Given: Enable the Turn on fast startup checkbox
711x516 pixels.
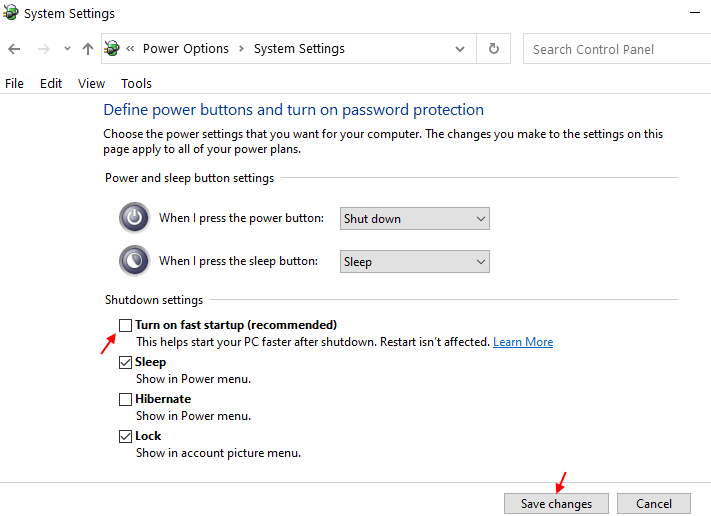Looking at the screenshot, I should coord(125,325).
